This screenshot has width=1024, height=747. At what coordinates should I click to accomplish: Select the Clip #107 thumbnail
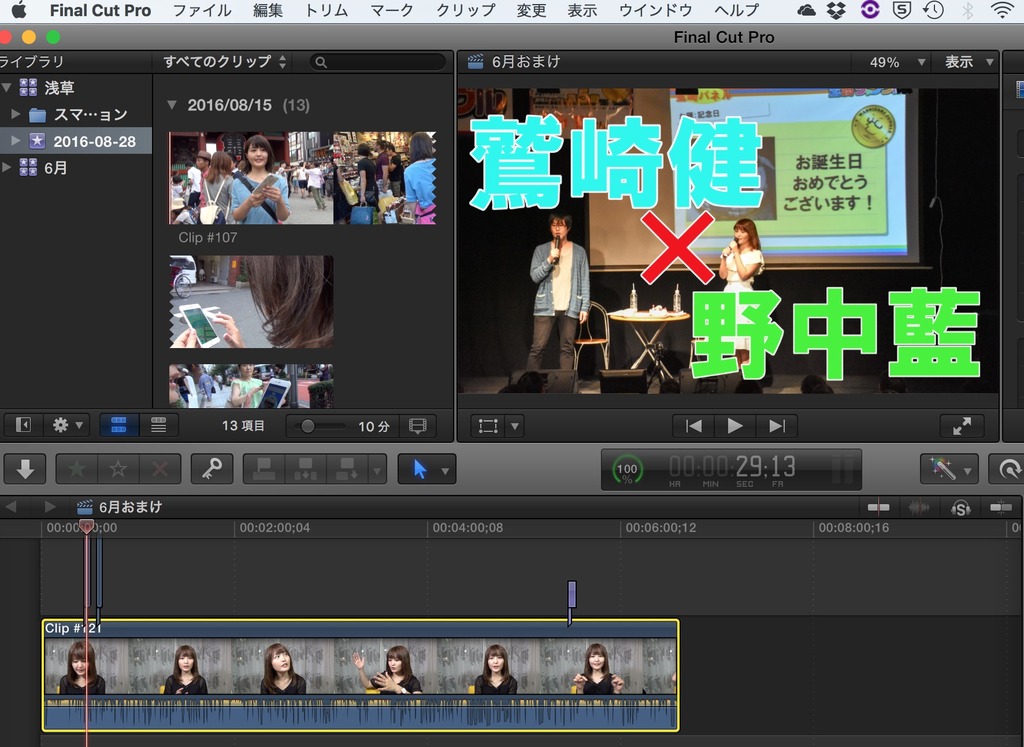302,178
